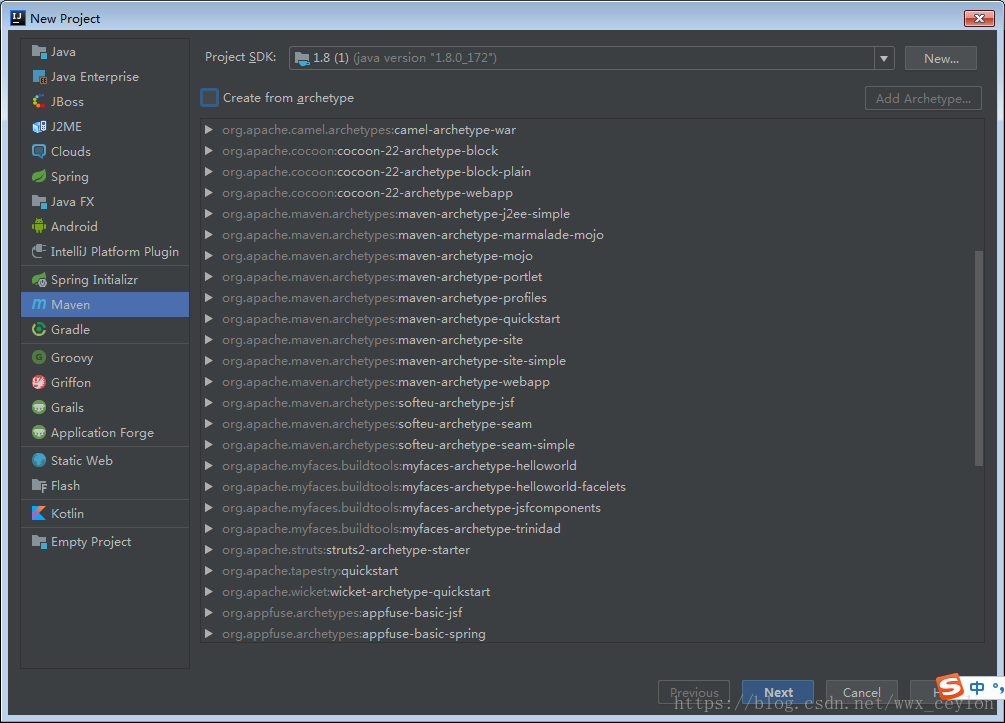Screen dimensions: 1005x723
Task: Select the J2ME icon
Action: coord(39,127)
